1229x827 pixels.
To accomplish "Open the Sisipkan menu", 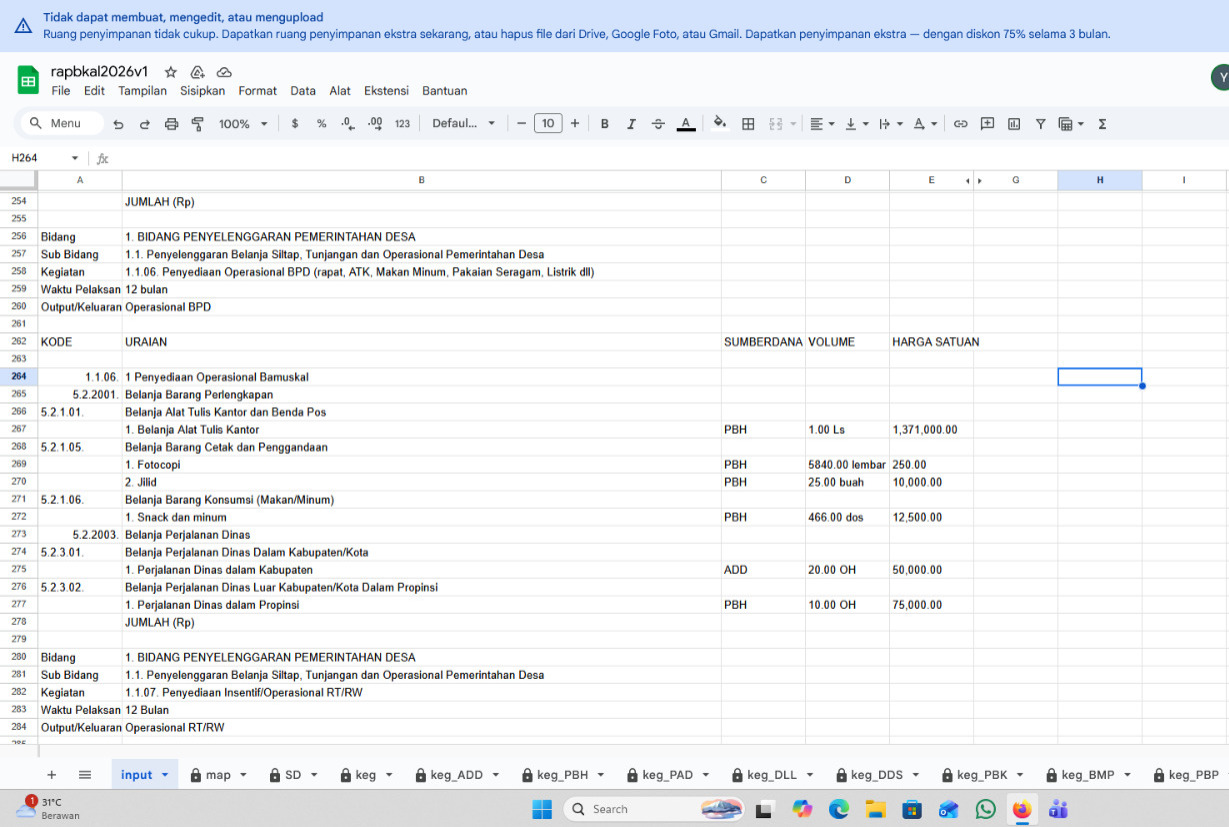I will (202, 91).
